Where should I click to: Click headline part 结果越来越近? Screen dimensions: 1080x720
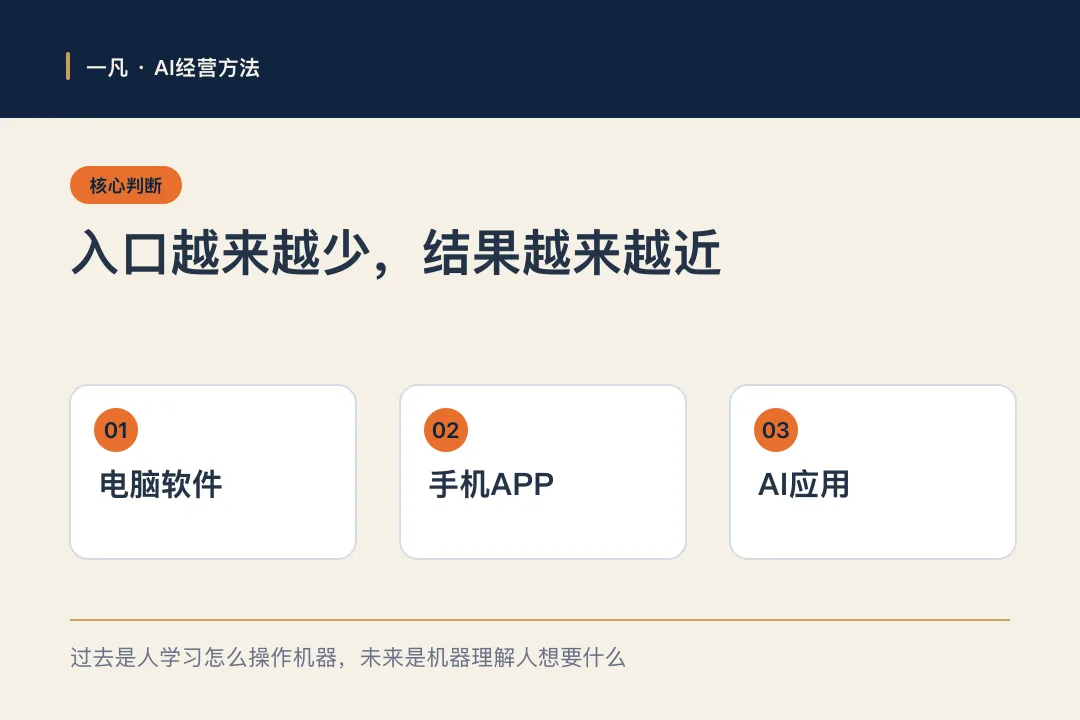(572, 252)
